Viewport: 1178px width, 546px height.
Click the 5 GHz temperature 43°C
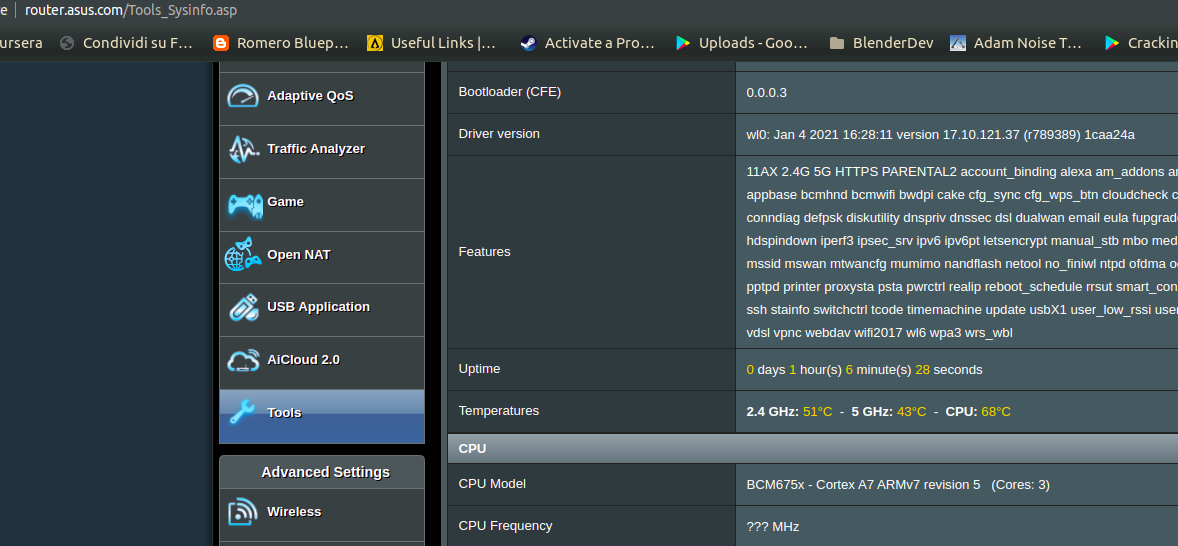pos(911,412)
